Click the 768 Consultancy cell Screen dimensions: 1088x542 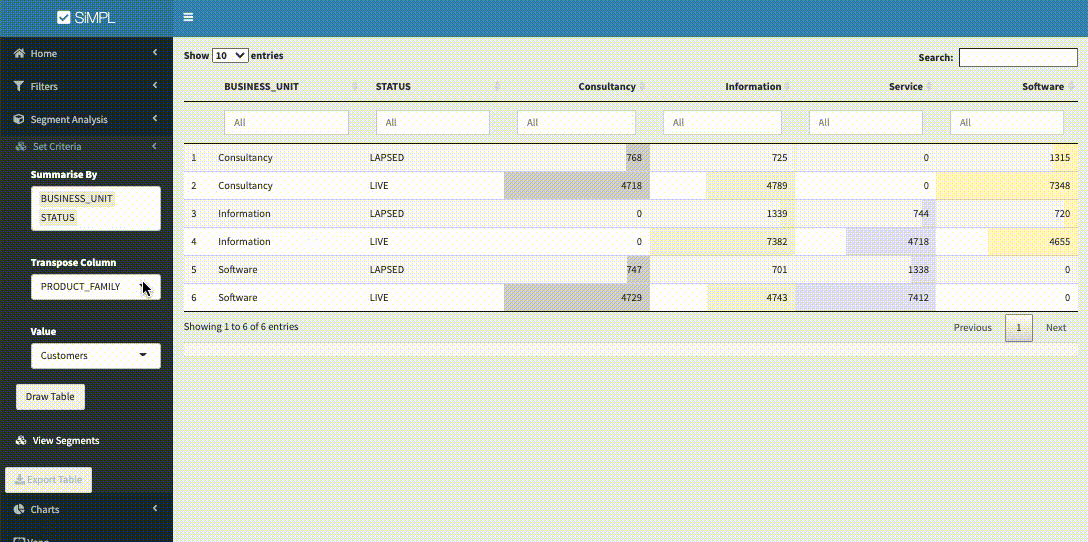click(x=577, y=158)
